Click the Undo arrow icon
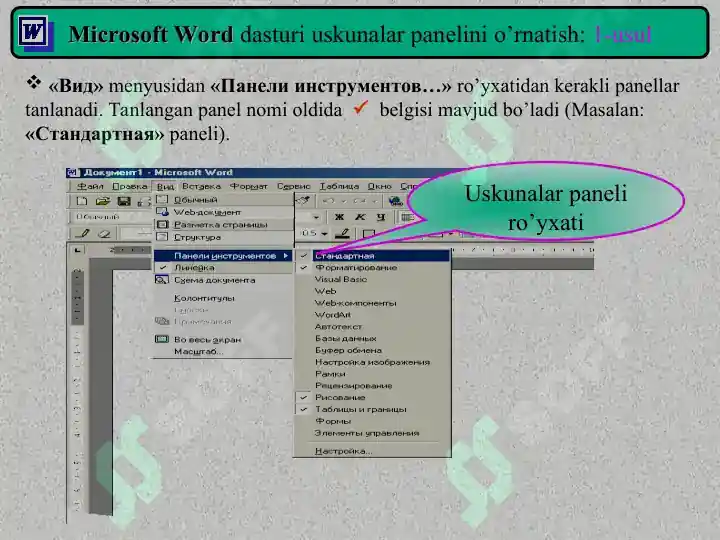720x540 pixels. (x=328, y=201)
